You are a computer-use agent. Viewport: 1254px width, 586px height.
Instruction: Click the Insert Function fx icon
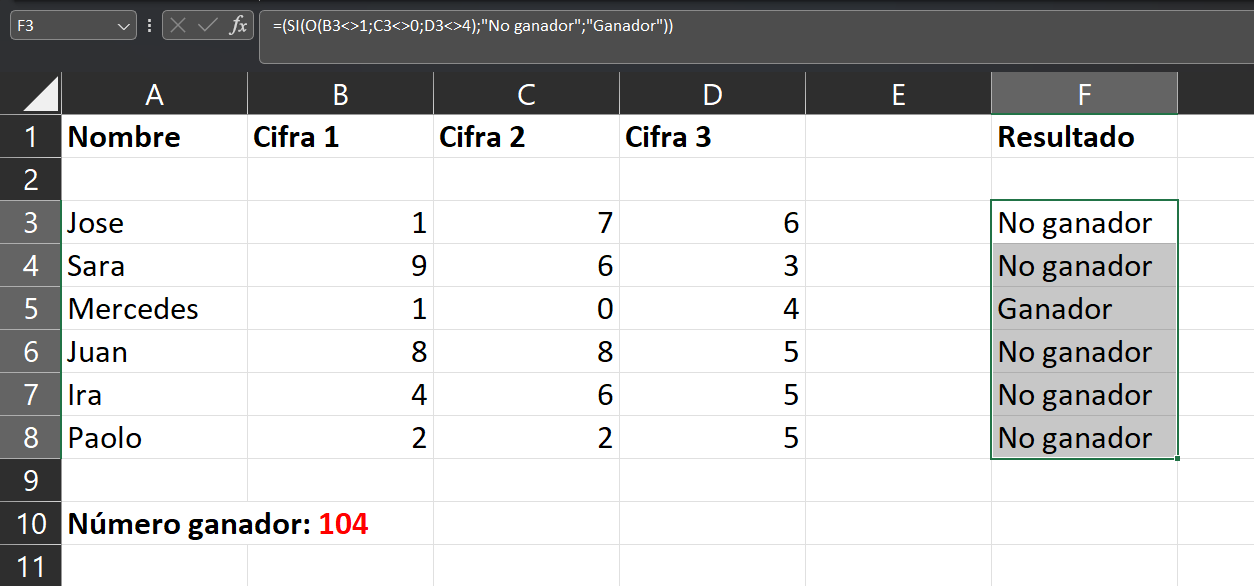pos(238,26)
